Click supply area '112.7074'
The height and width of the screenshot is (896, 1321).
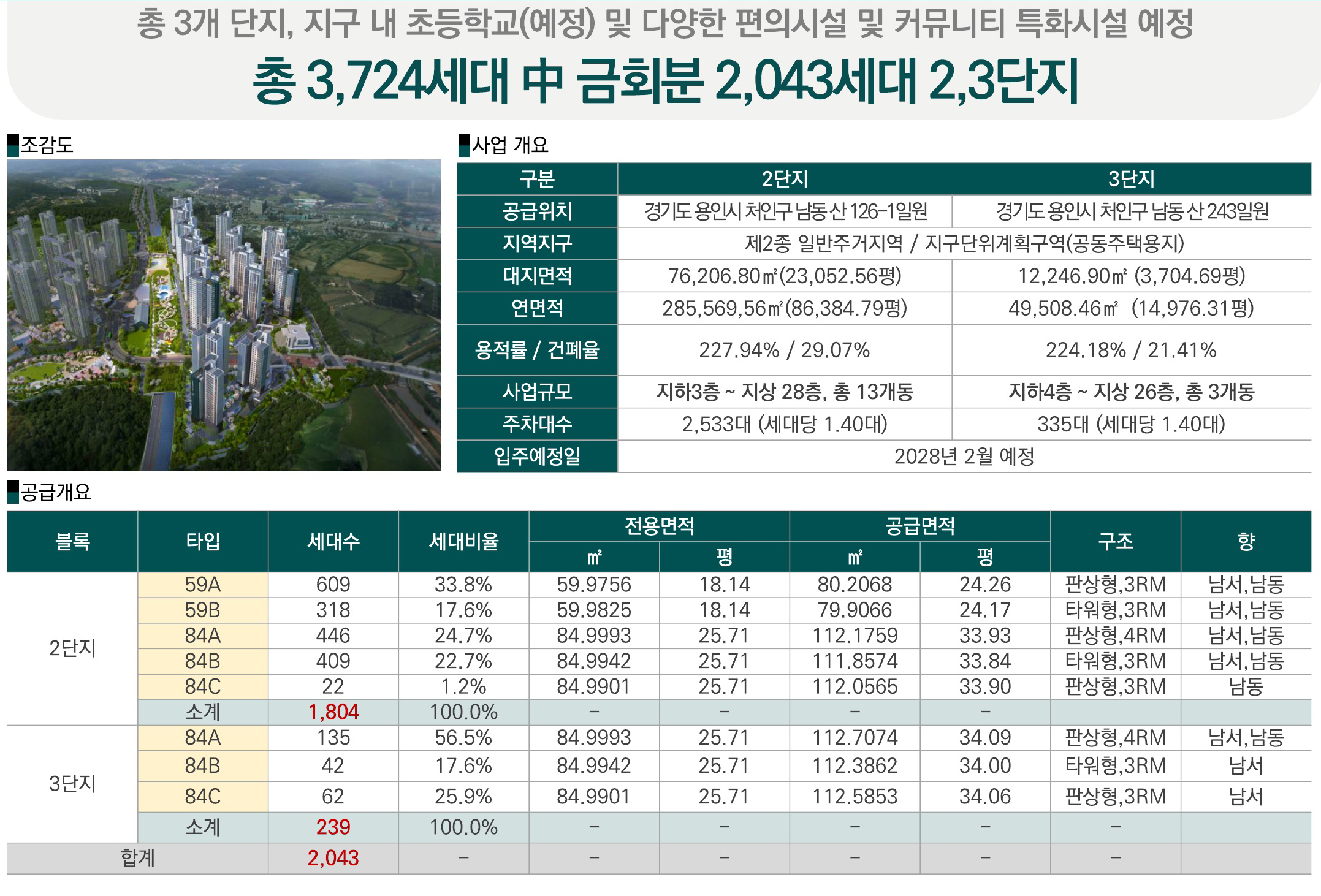[855, 738]
